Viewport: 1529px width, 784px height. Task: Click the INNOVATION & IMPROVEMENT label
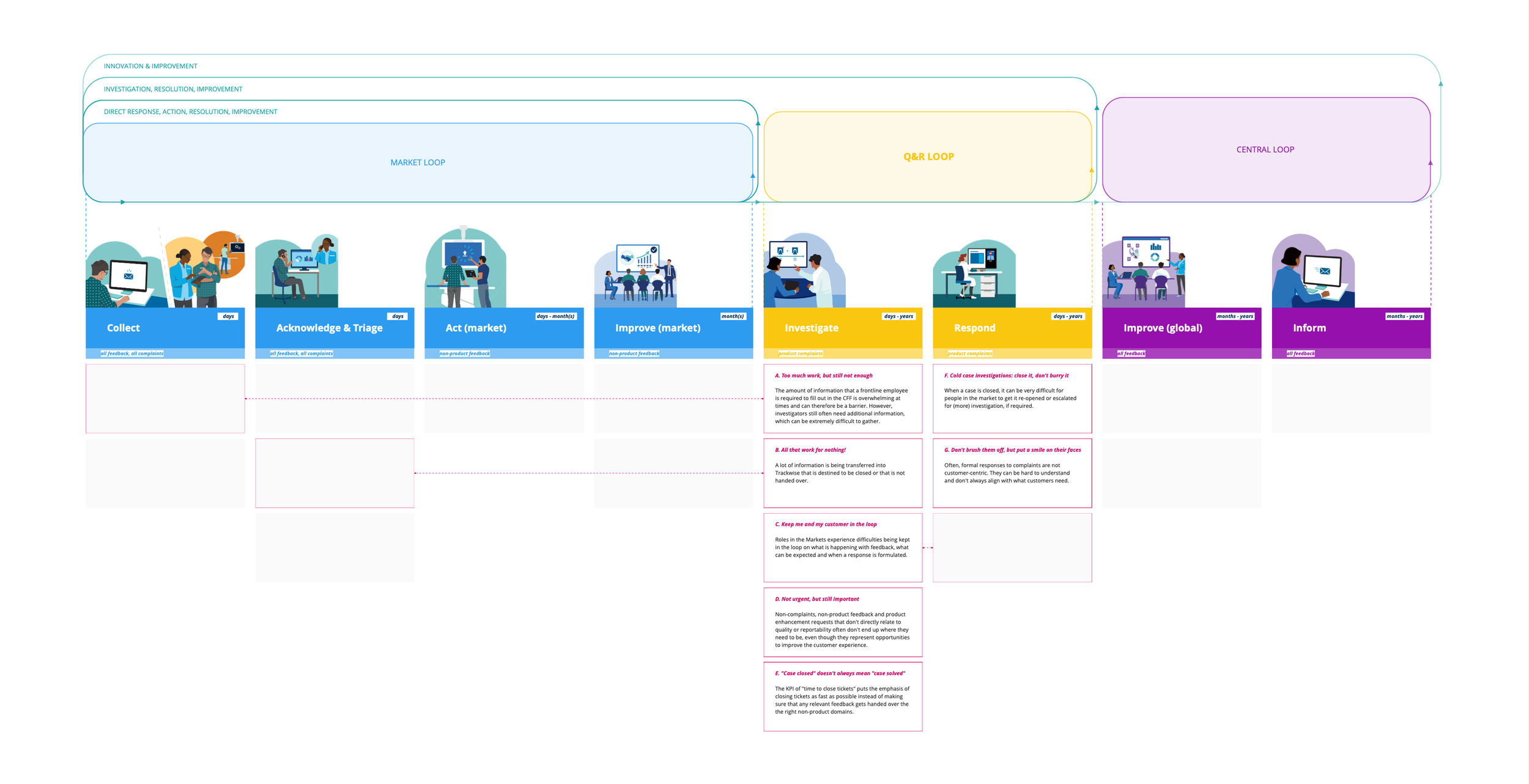150,66
